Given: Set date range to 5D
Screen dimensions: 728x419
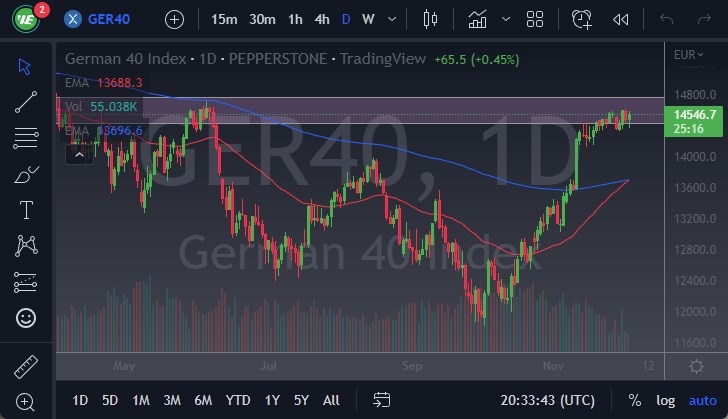Looking at the screenshot, I should click(110, 400).
